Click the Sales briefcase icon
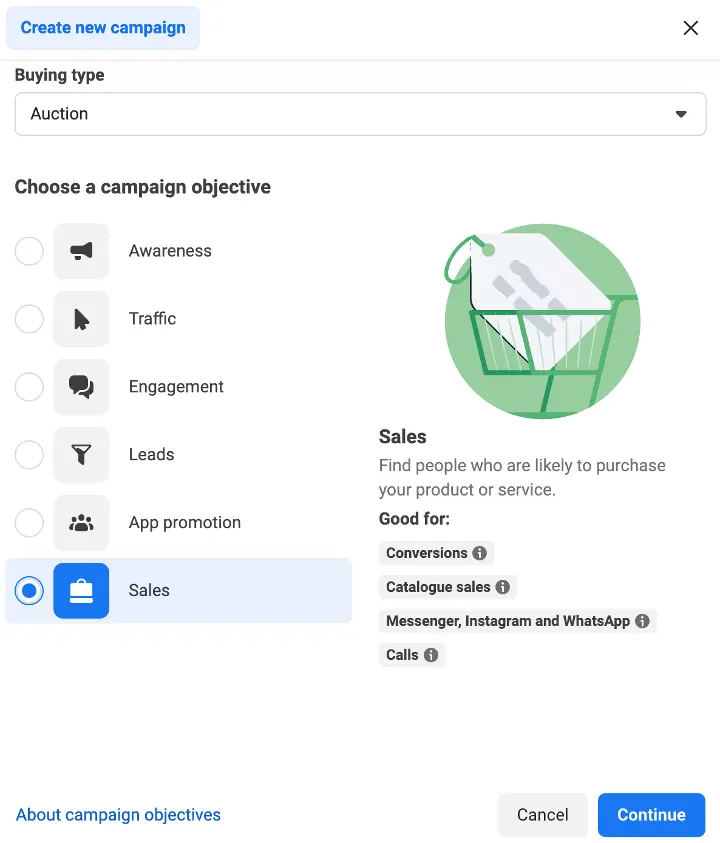Image resolution: width=720 pixels, height=843 pixels. point(81,590)
